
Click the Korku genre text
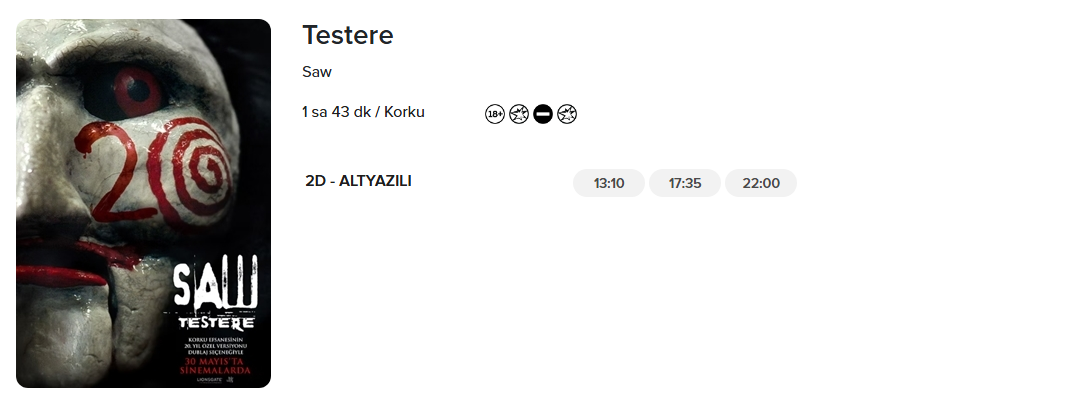404,112
